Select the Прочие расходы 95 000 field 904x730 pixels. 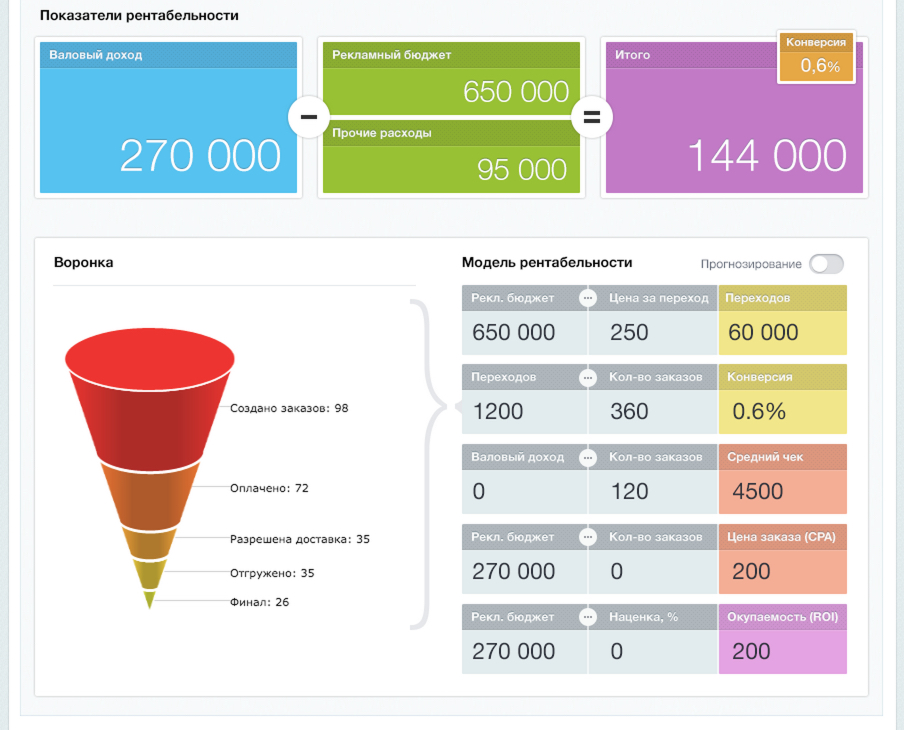tap(450, 169)
